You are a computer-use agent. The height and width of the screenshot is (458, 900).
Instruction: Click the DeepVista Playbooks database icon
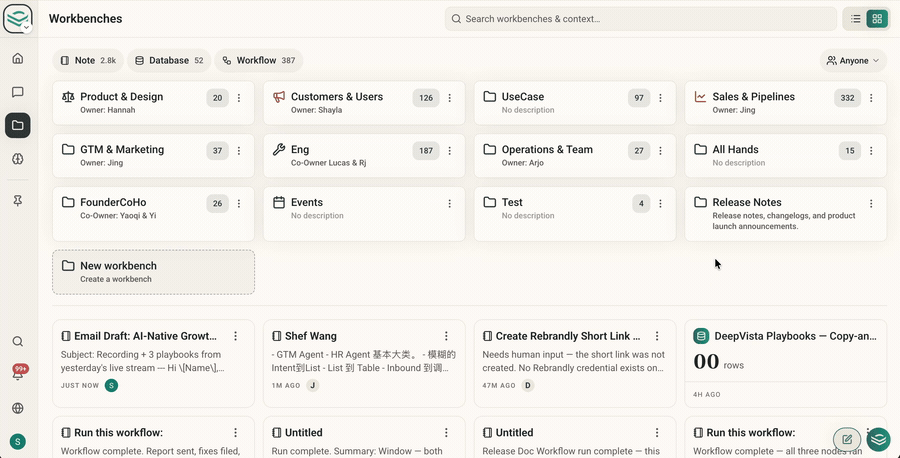(x=701, y=336)
